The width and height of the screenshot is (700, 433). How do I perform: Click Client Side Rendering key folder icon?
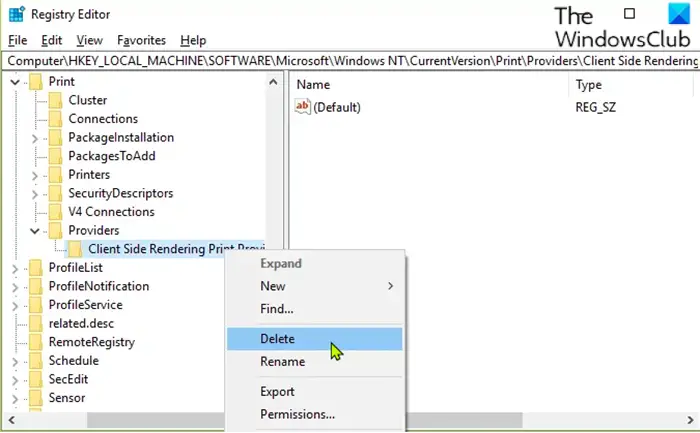[75, 250]
